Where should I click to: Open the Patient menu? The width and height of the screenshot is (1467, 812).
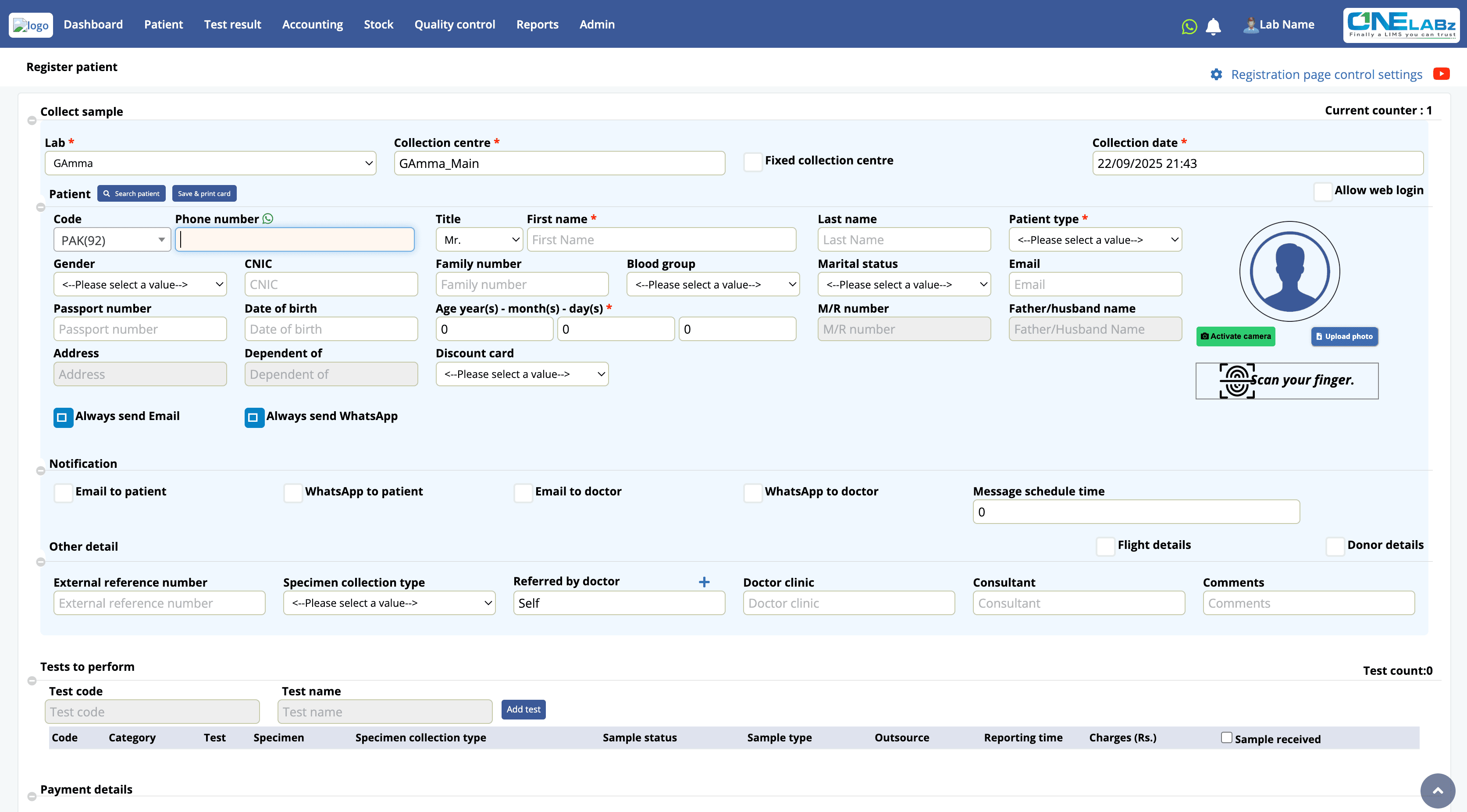tap(164, 25)
